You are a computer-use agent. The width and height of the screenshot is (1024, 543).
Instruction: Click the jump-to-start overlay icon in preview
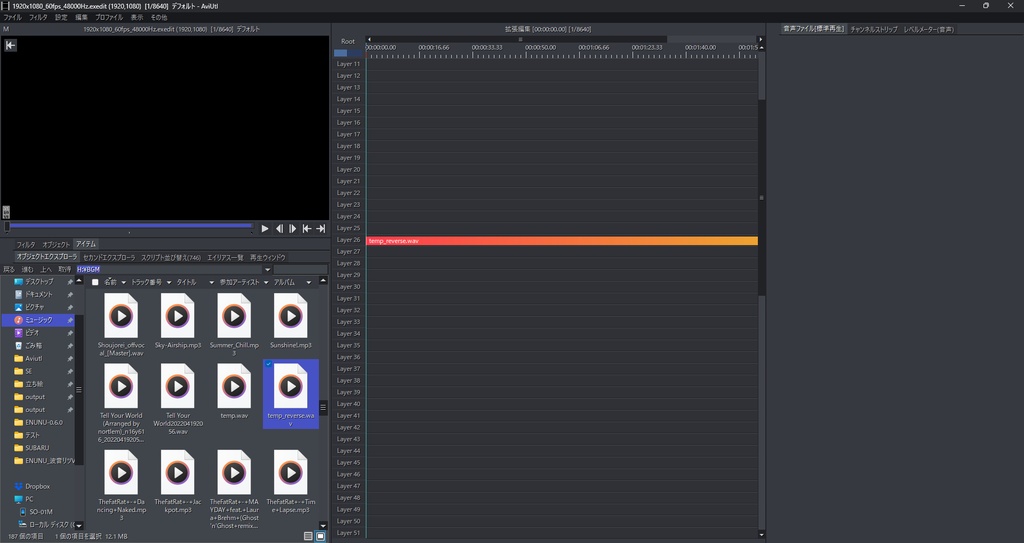click(10, 45)
